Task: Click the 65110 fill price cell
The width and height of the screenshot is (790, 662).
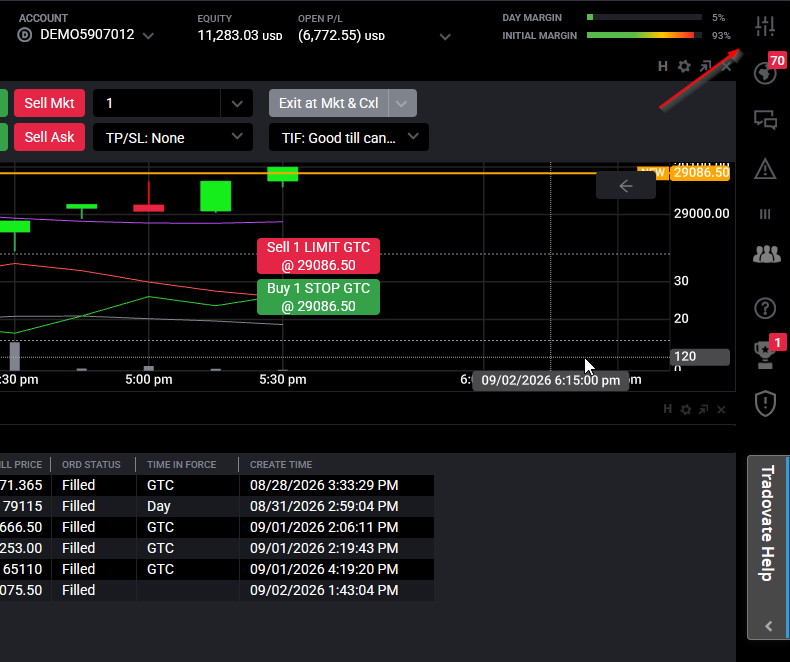Action: (25, 569)
